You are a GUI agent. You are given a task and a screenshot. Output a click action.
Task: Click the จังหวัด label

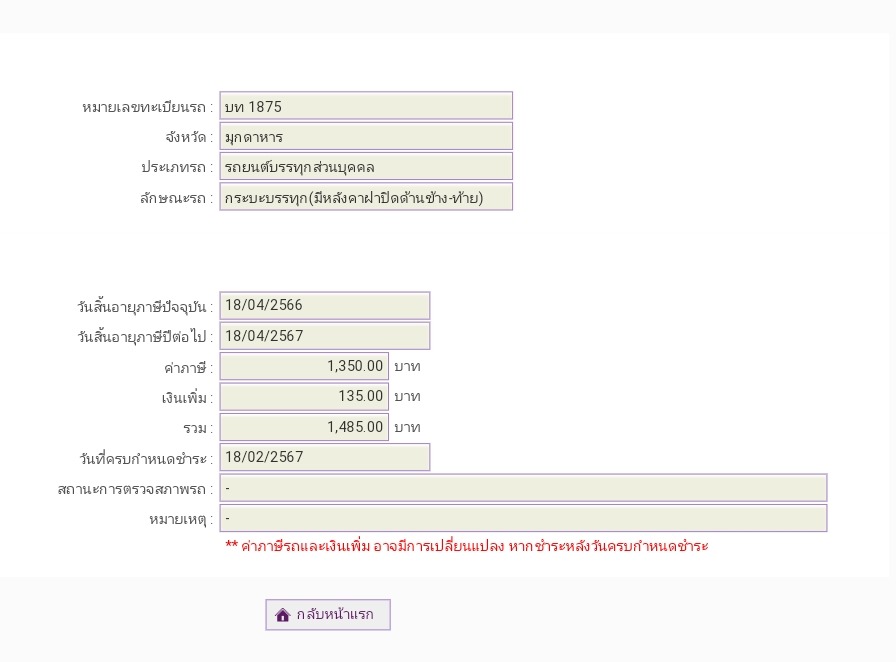pyautogui.click(x=189, y=137)
